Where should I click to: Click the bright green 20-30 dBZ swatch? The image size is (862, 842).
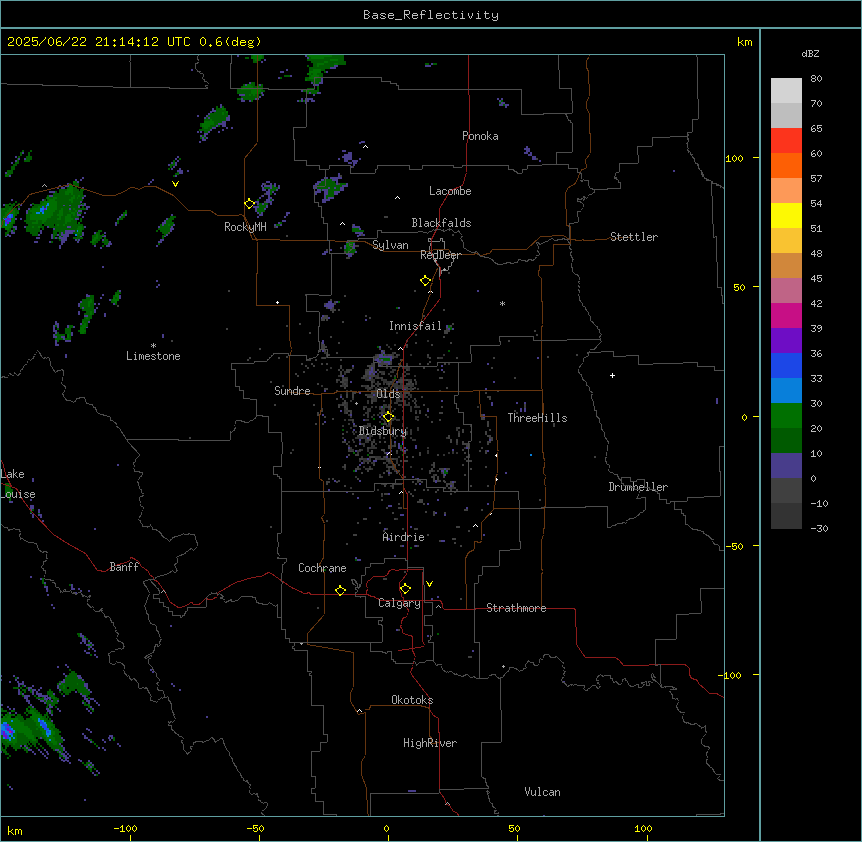[x=786, y=416]
